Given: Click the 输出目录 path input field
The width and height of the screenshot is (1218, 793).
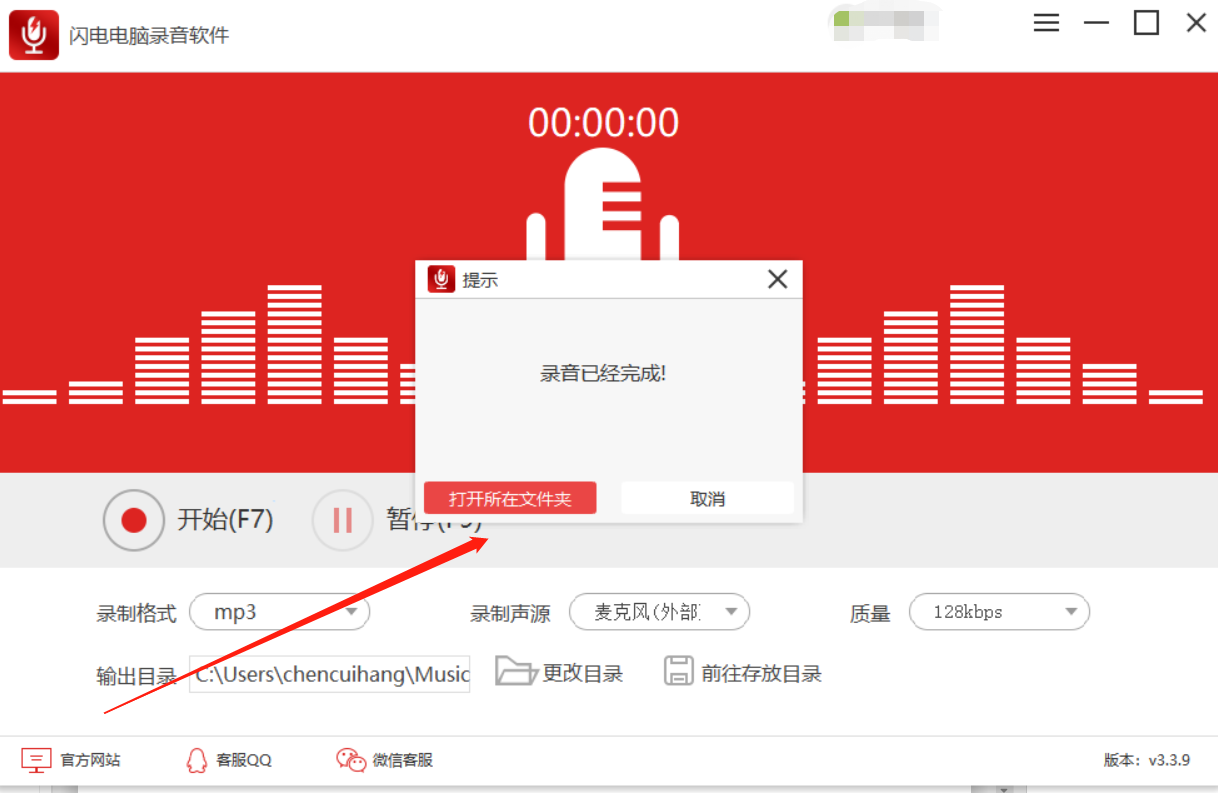Looking at the screenshot, I should 330,674.
